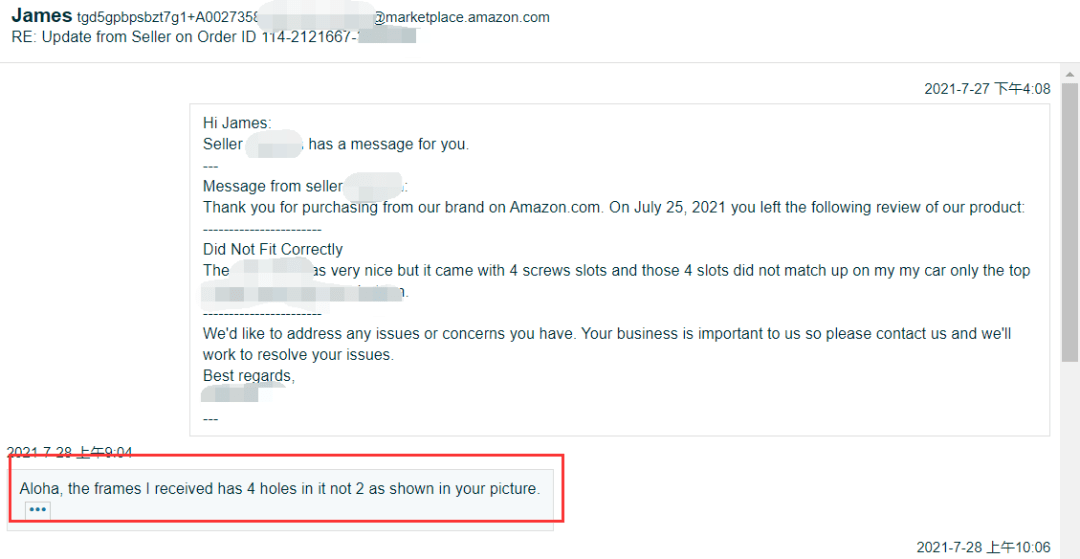Click the subject line "RE: Update from Seller"

[130, 37]
